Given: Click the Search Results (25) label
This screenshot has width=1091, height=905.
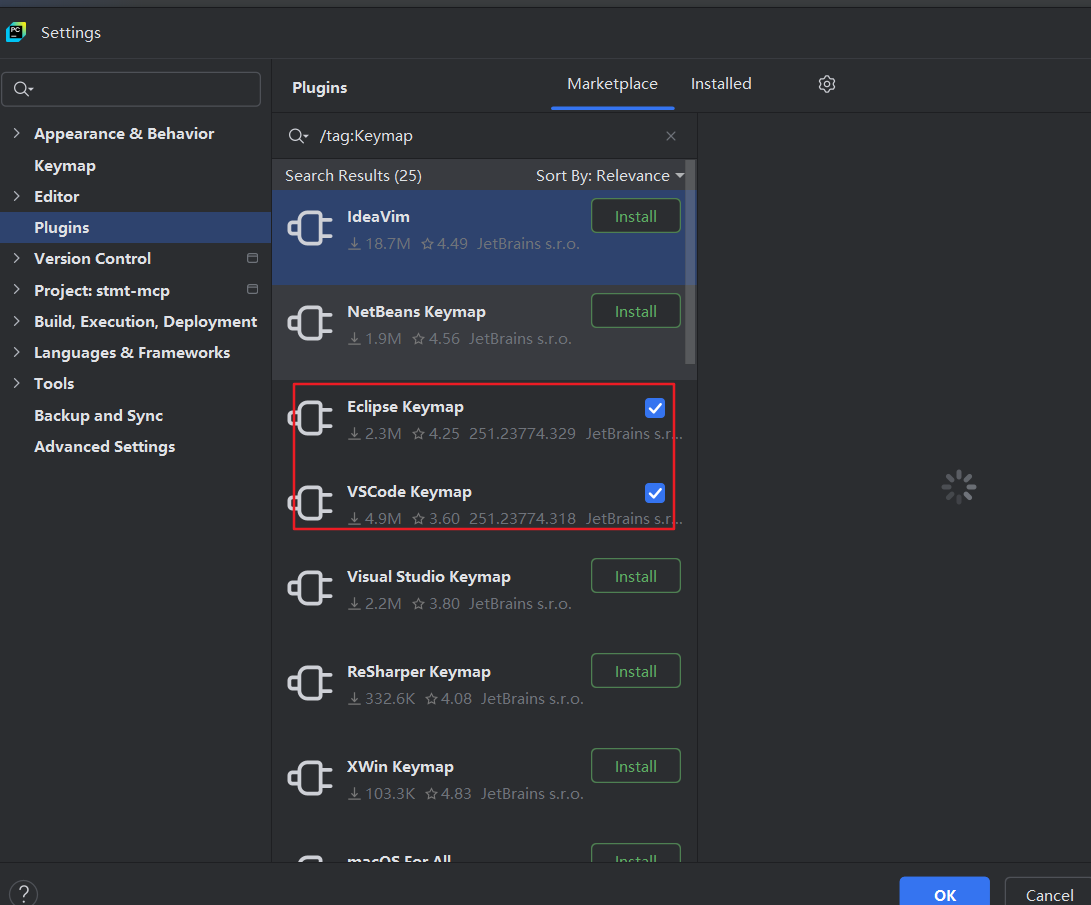Looking at the screenshot, I should point(353,175).
